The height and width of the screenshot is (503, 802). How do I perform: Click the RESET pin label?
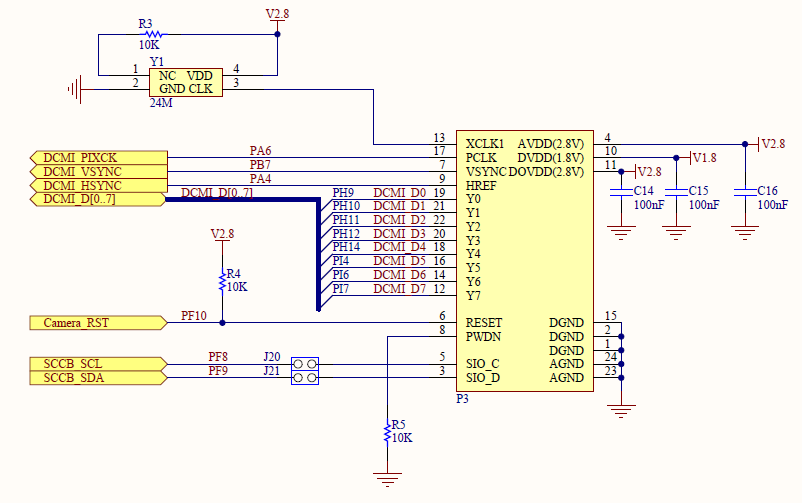(484, 323)
